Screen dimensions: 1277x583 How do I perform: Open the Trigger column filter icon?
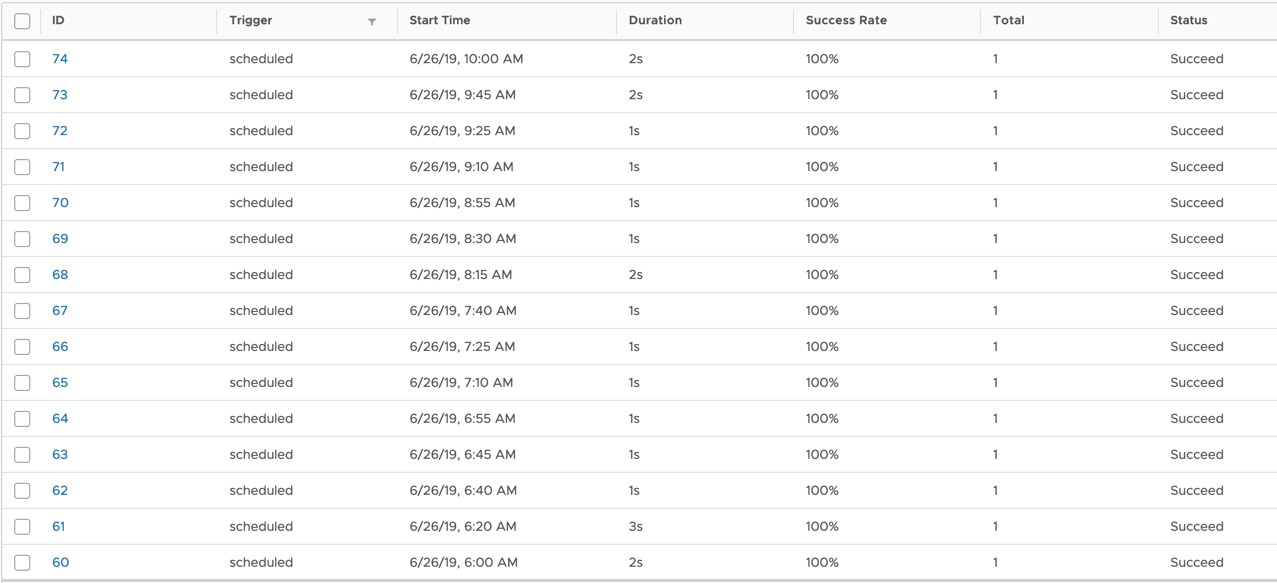(x=372, y=21)
